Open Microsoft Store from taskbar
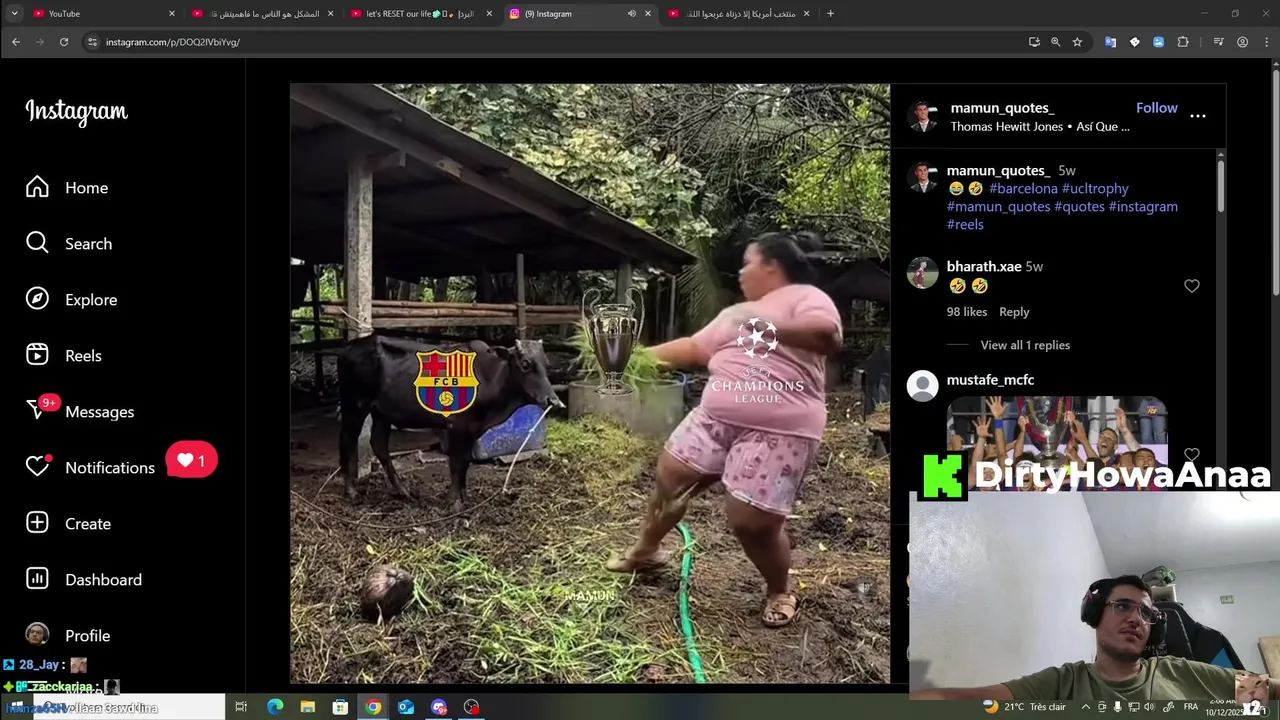The width and height of the screenshot is (1280, 720). (340, 707)
